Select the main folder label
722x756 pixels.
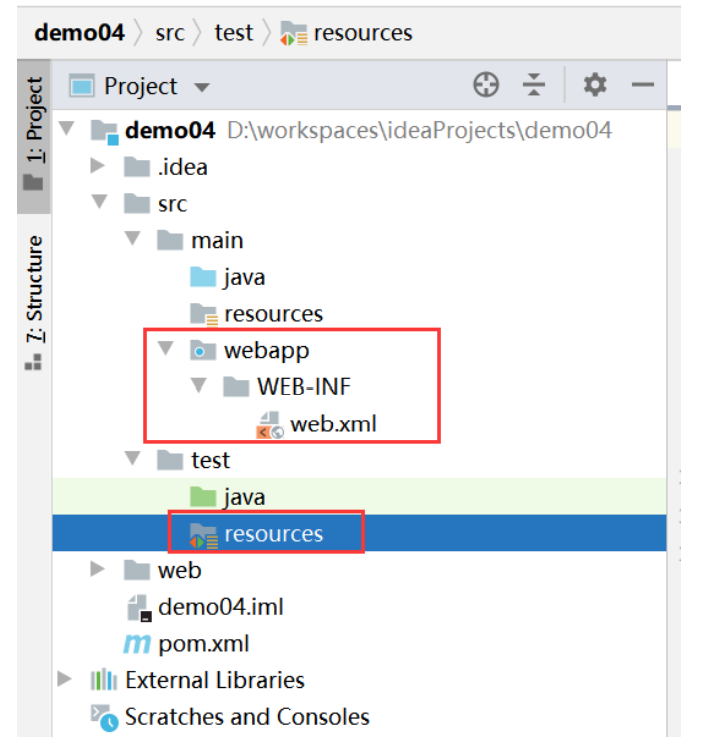pos(217,241)
